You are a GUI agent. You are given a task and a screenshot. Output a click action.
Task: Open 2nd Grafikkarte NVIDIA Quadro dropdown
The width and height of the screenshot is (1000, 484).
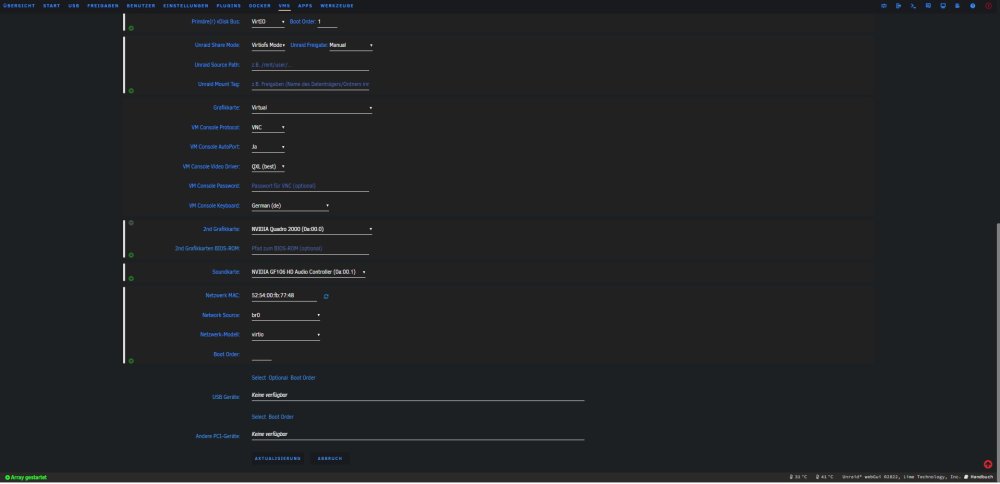click(x=311, y=229)
